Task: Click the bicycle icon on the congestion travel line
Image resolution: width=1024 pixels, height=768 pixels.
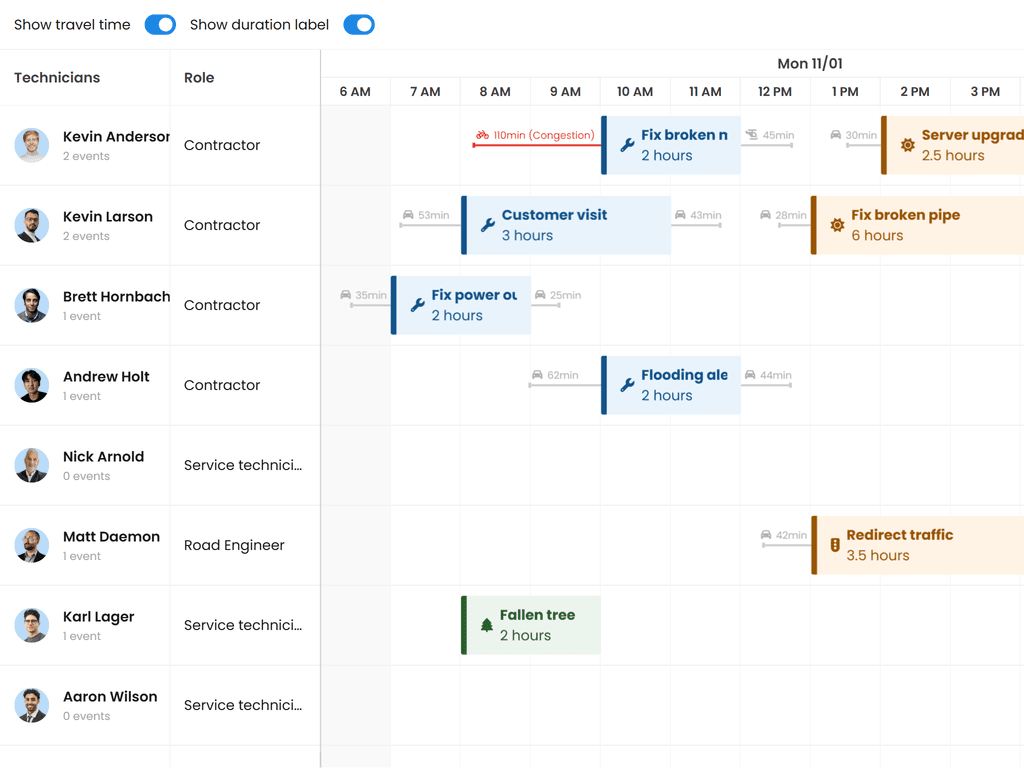Action: point(483,135)
